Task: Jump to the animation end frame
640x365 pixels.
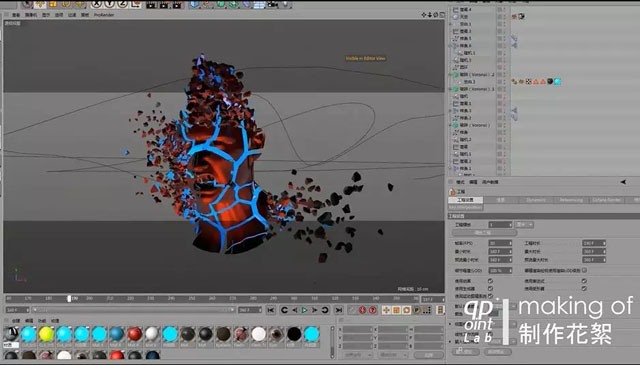Action: click(338, 310)
